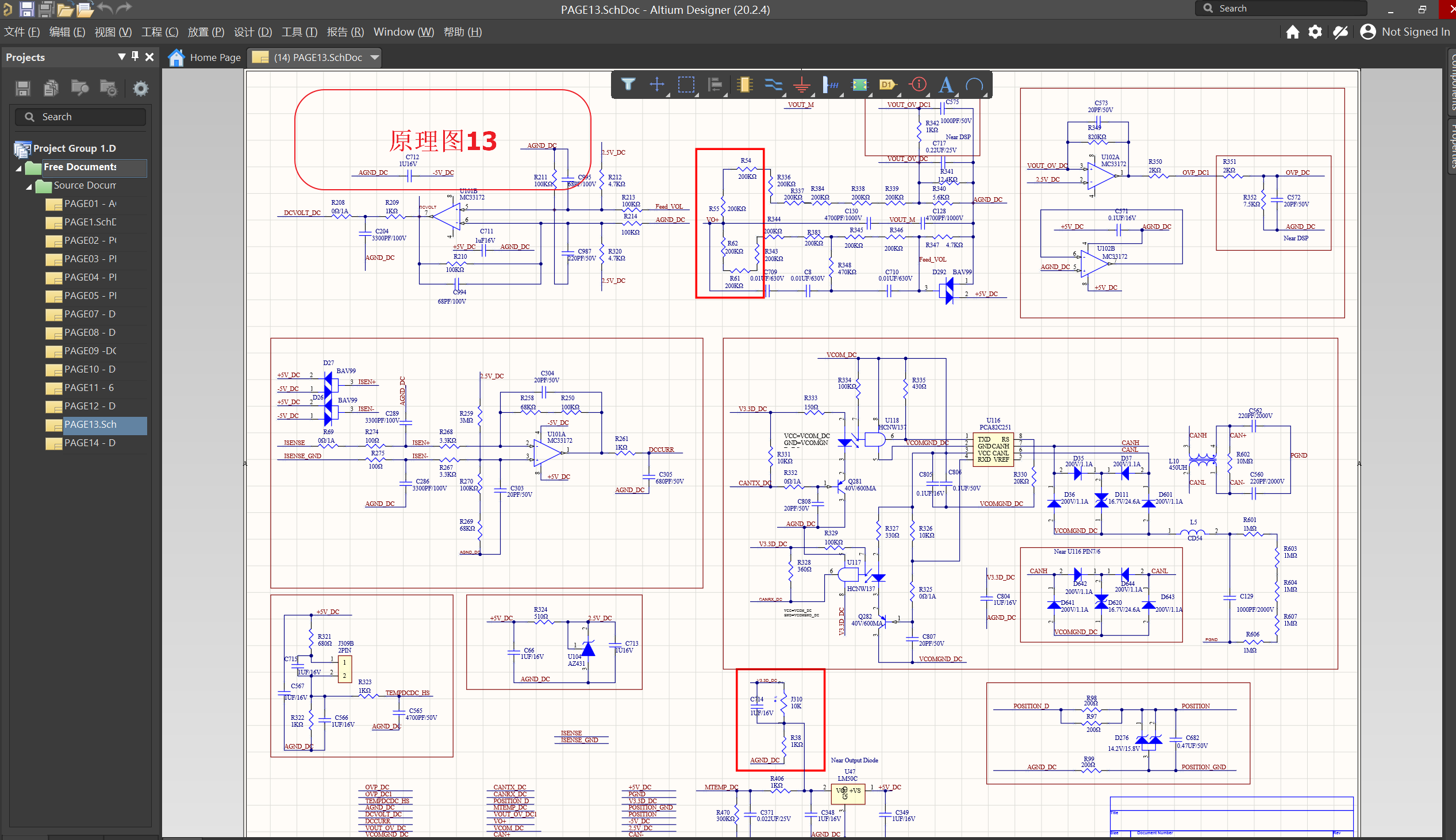Select the Place Text String tool
The image size is (1456, 840).
[946, 85]
